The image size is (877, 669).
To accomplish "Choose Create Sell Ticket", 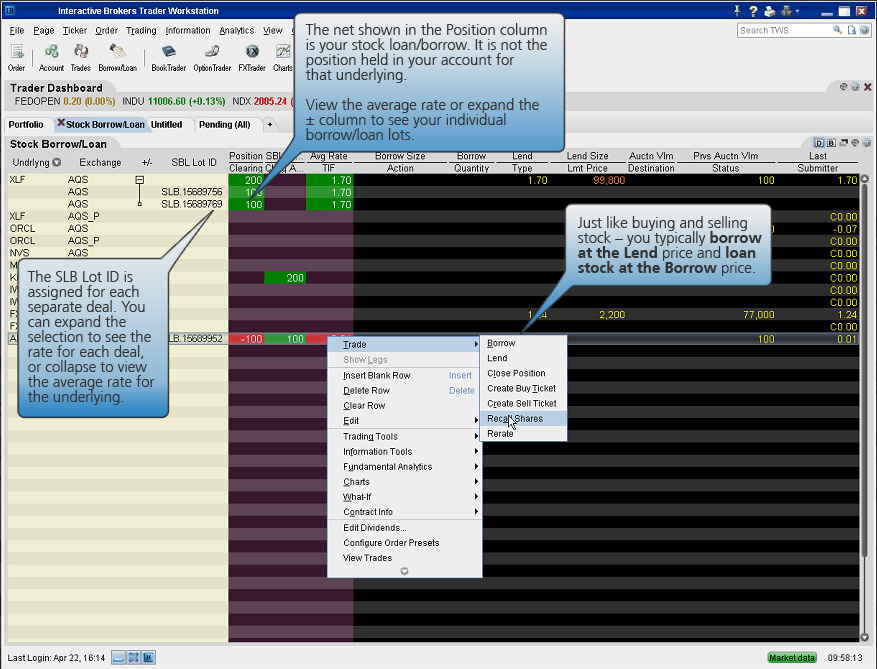I will pos(523,403).
